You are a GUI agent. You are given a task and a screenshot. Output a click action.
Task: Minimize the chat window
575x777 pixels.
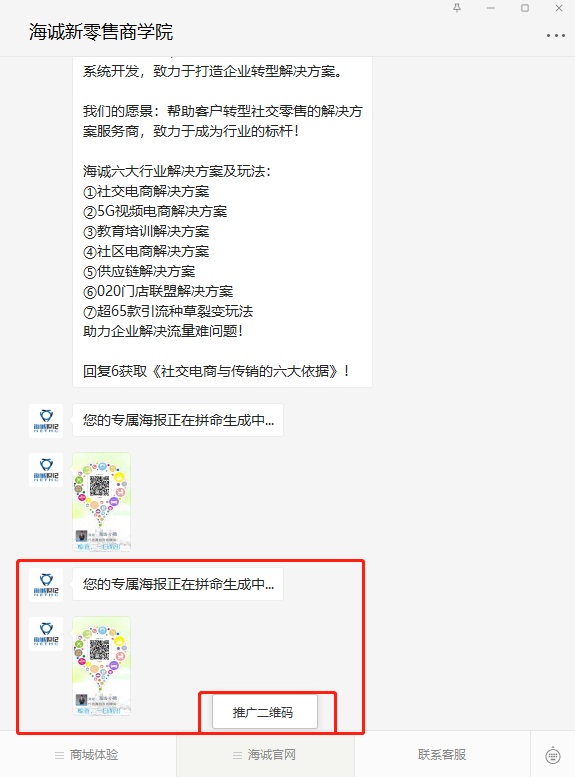pos(491,8)
